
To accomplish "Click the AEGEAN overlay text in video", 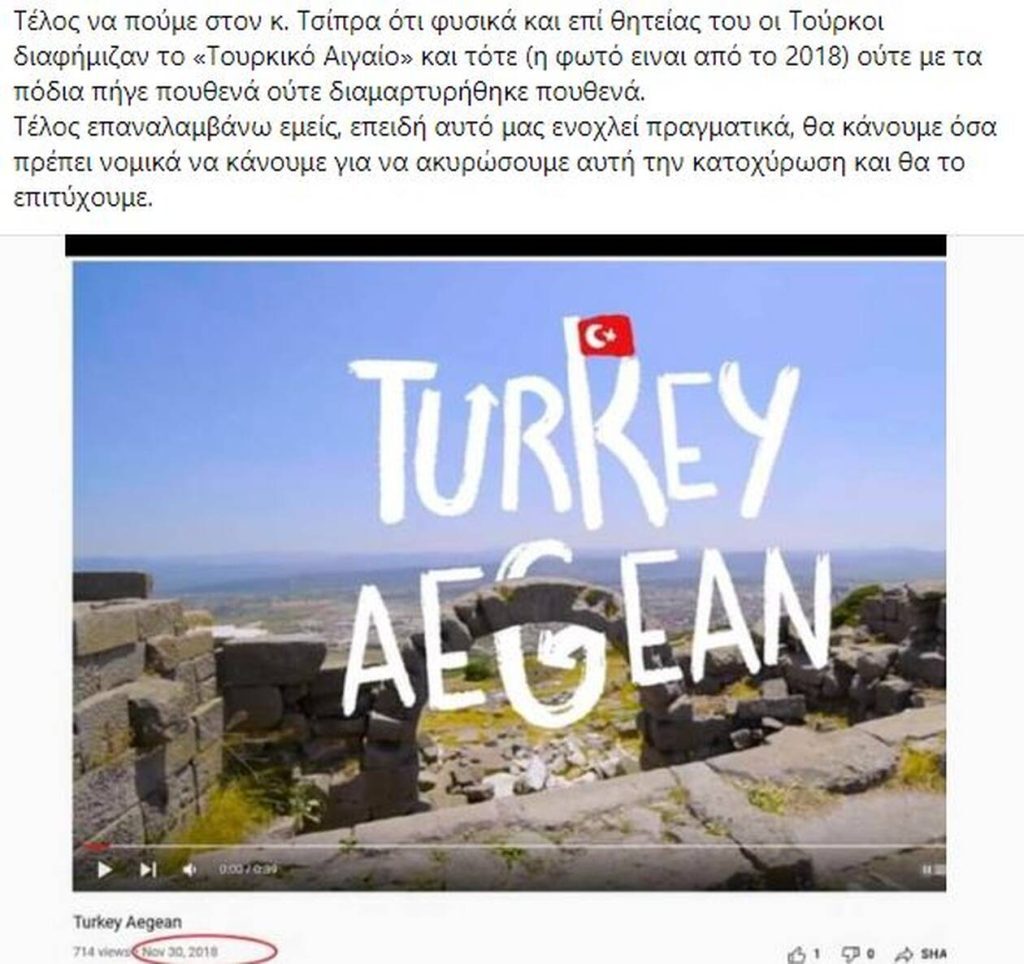I will pyautogui.click(x=588, y=637).
